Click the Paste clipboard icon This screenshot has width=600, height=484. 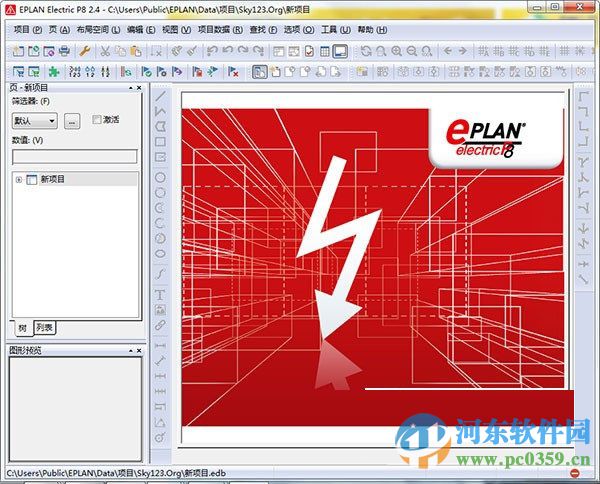pyautogui.click(x=136, y=51)
